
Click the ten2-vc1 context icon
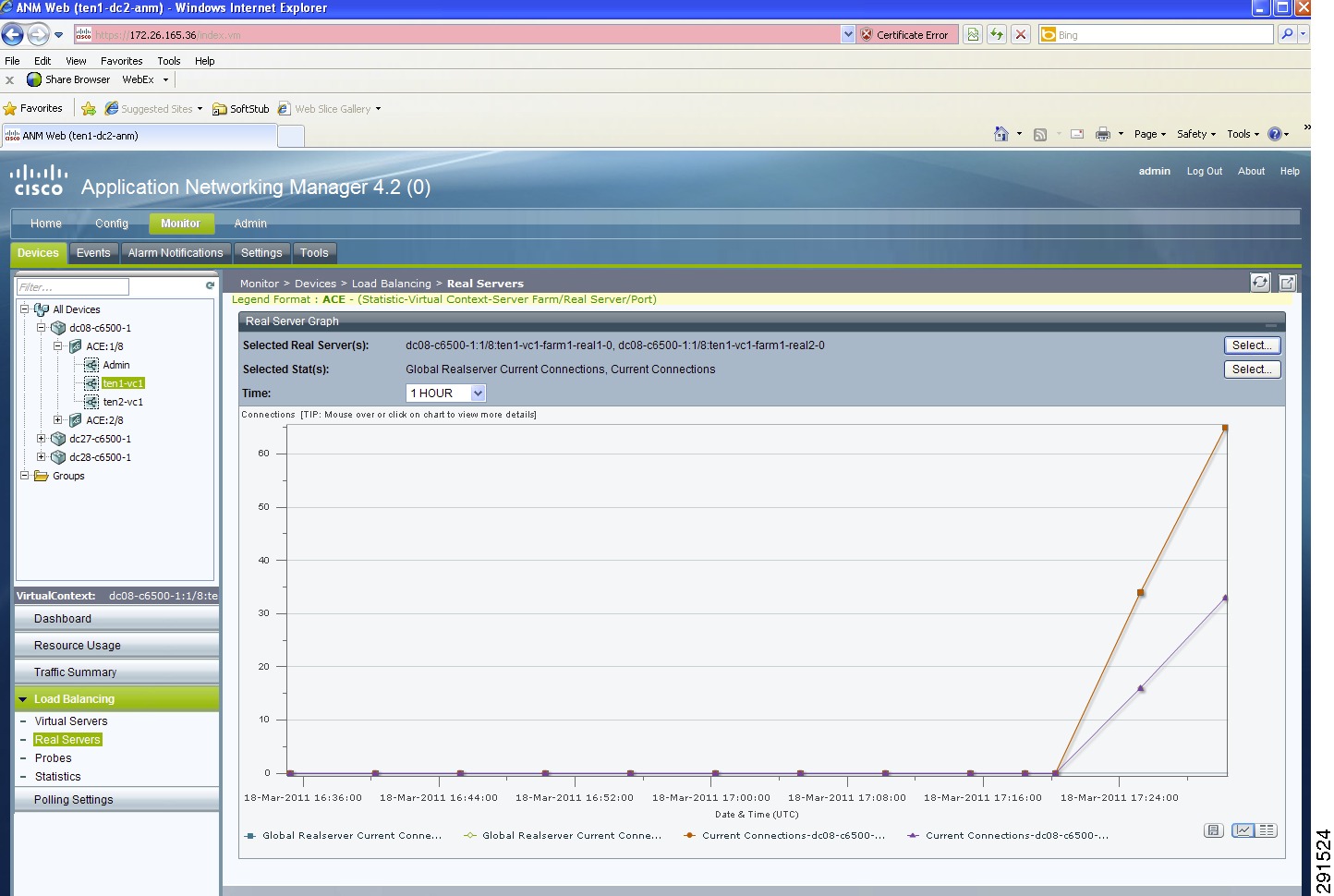(91, 402)
